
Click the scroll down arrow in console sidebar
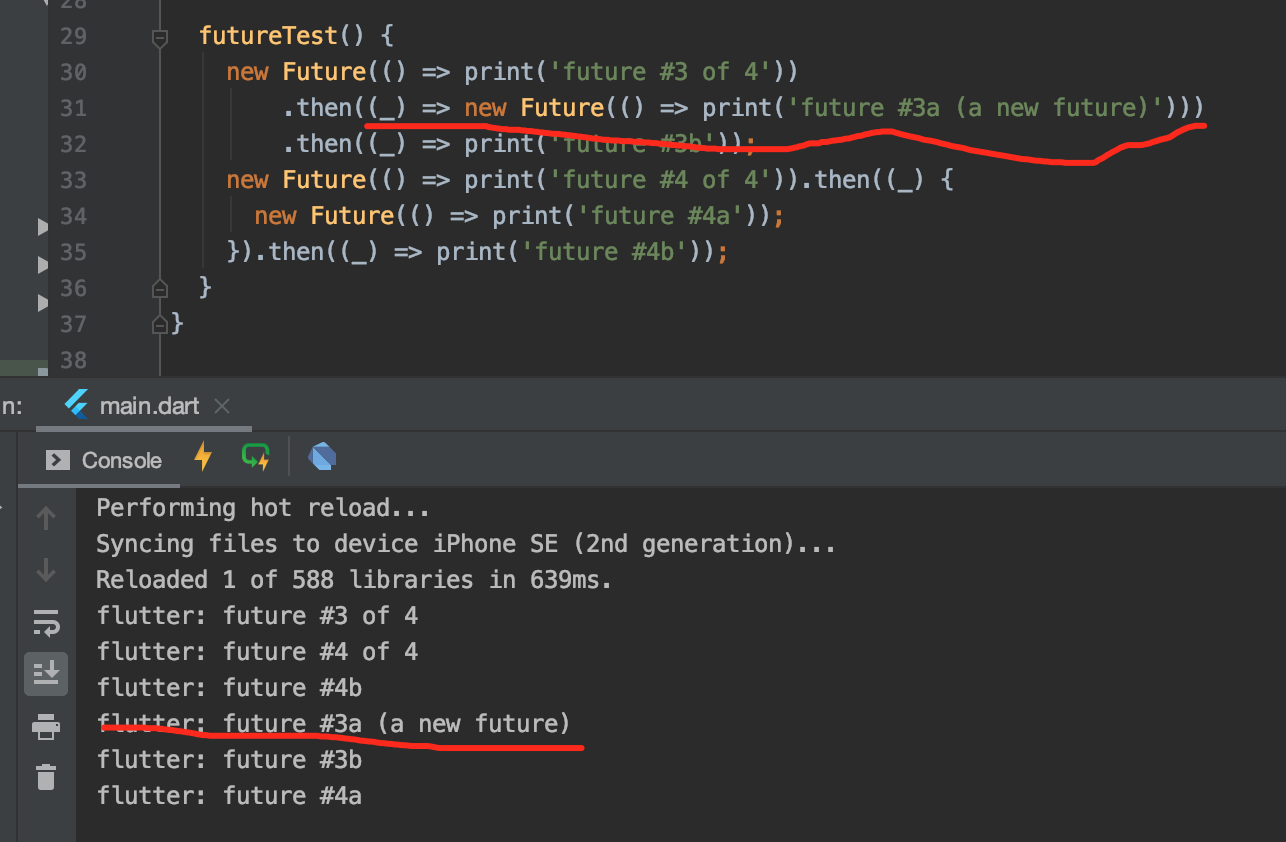(46, 570)
